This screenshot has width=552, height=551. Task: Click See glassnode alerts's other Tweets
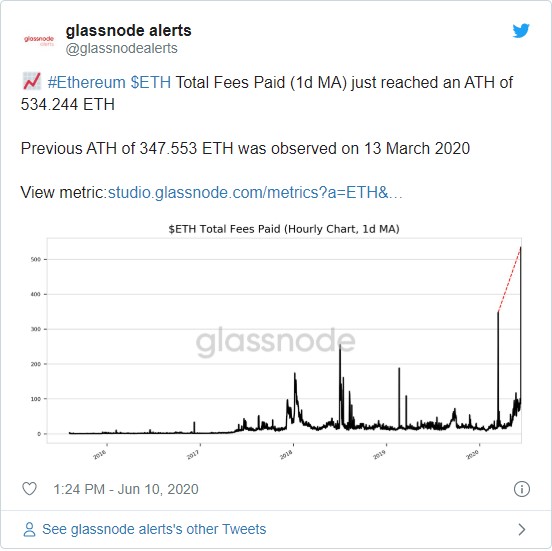[x=154, y=530]
